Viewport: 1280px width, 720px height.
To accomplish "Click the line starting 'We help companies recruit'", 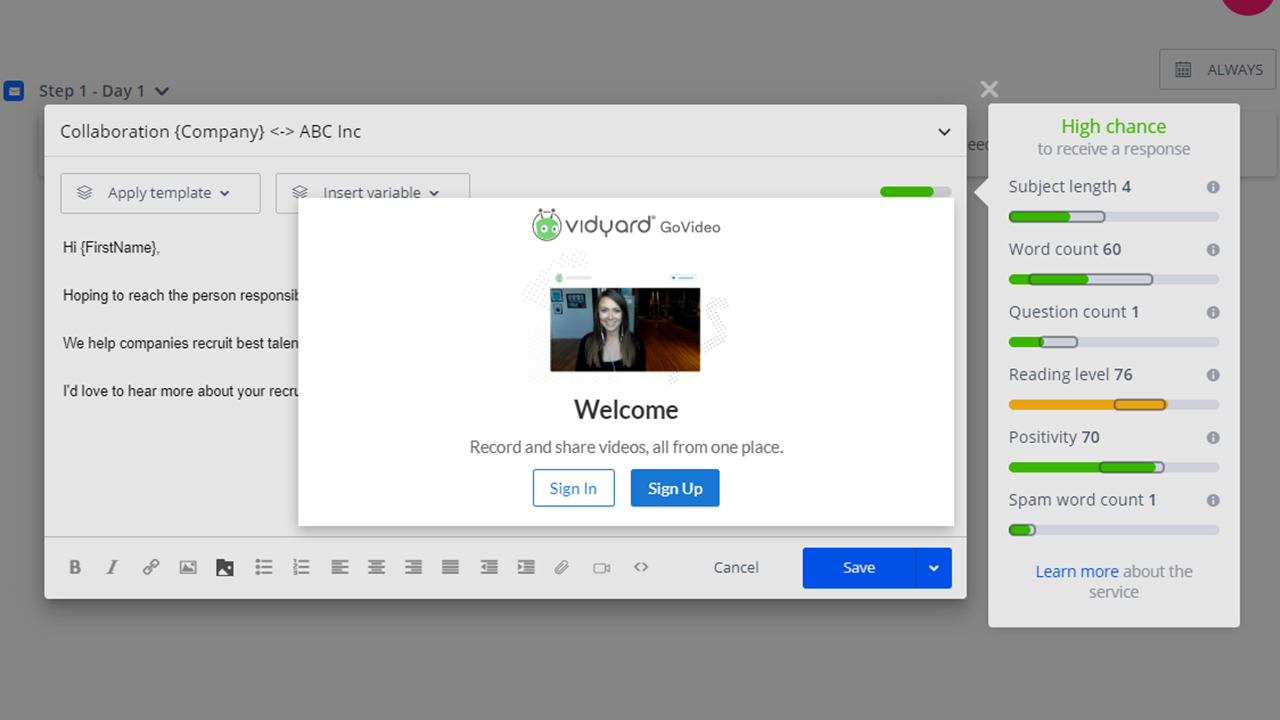I will 181,343.
